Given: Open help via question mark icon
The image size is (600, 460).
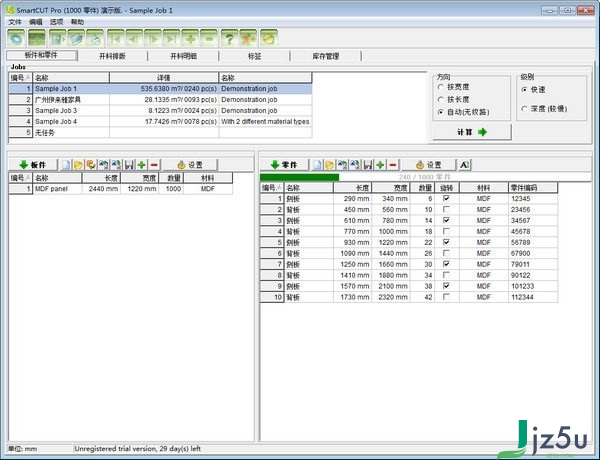Looking at the screenshot, I should coord(230,38).
